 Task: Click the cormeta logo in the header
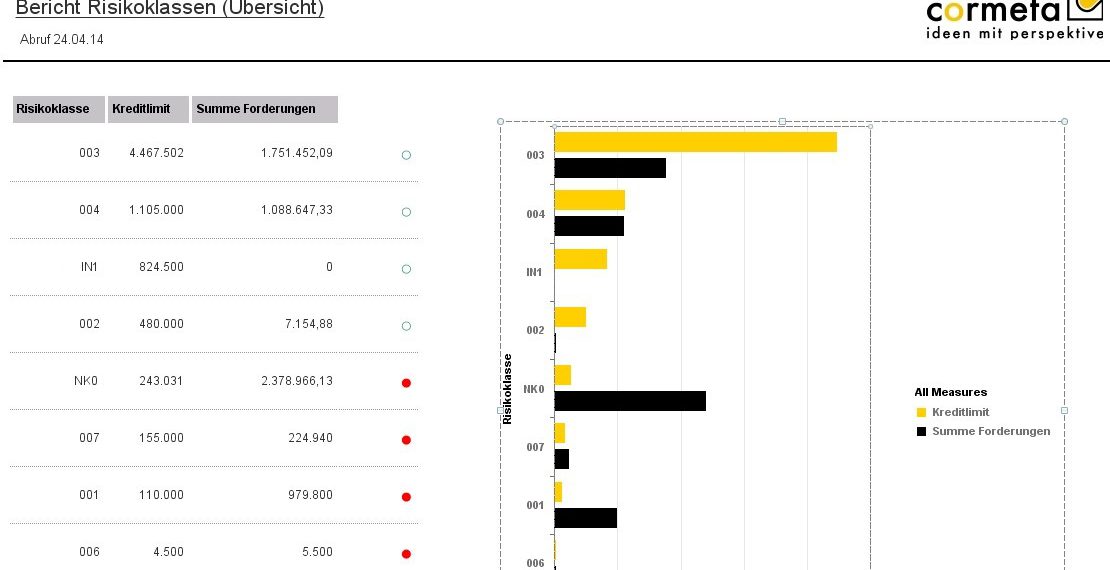pyautogui.click(x=1014, y=20)
